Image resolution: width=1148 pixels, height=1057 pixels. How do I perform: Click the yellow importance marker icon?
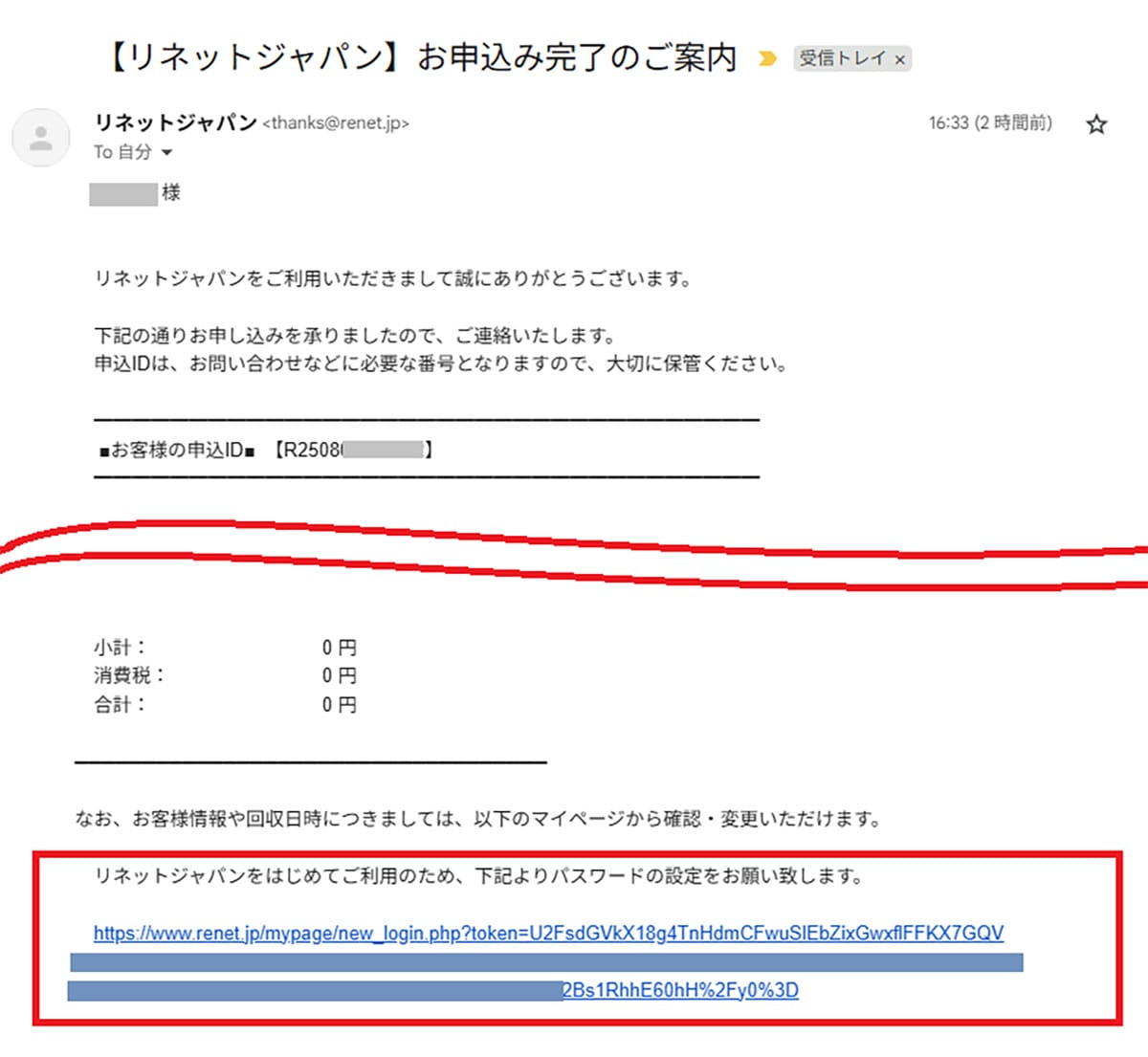(x=767, y=59)
